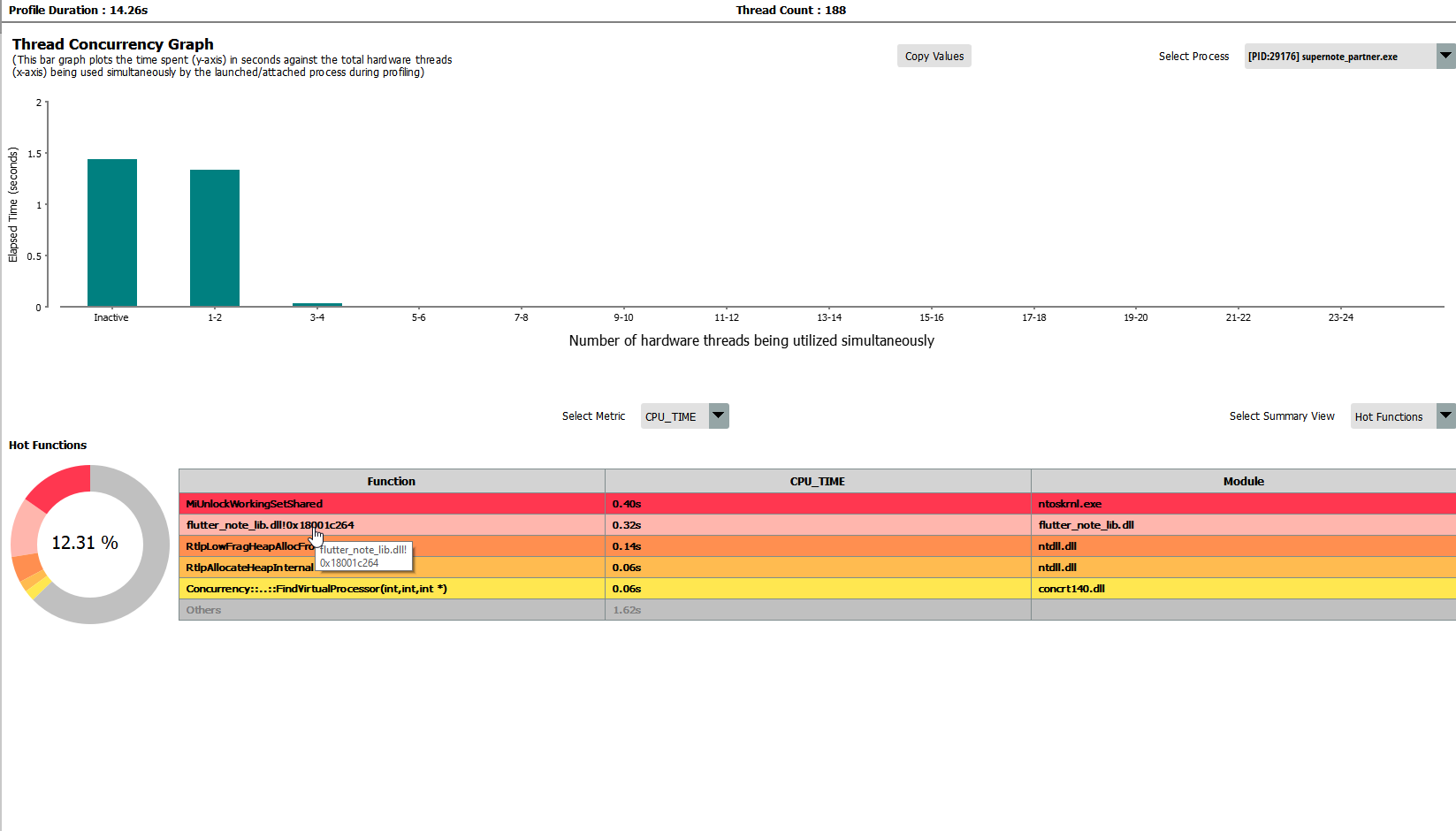Click the Copy Values button
The image size is (1456, 831).
[934, 57]
